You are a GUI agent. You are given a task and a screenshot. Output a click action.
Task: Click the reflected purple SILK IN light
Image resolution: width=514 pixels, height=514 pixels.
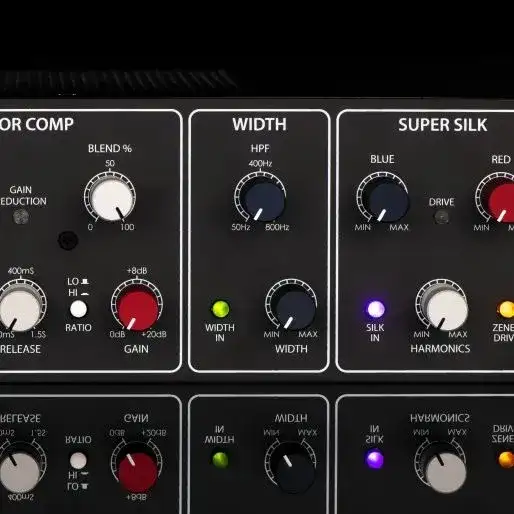pyautogui.click(x=375, y=459)
